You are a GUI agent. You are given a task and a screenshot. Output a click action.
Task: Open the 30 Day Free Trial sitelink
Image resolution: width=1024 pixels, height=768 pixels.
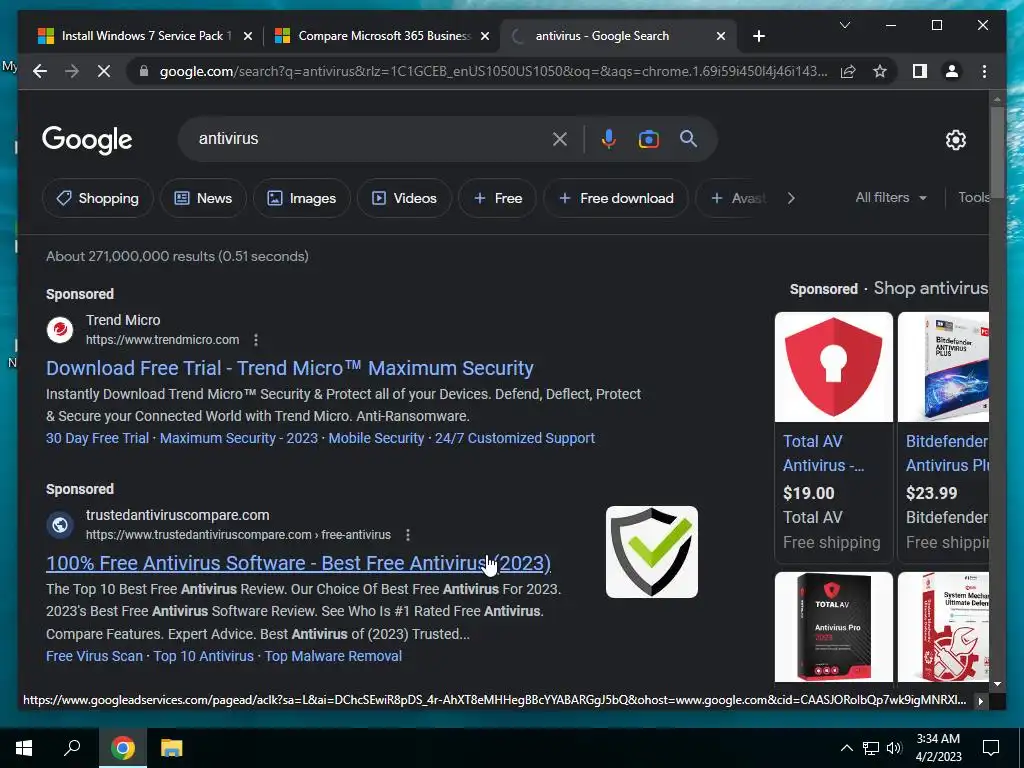97,438
